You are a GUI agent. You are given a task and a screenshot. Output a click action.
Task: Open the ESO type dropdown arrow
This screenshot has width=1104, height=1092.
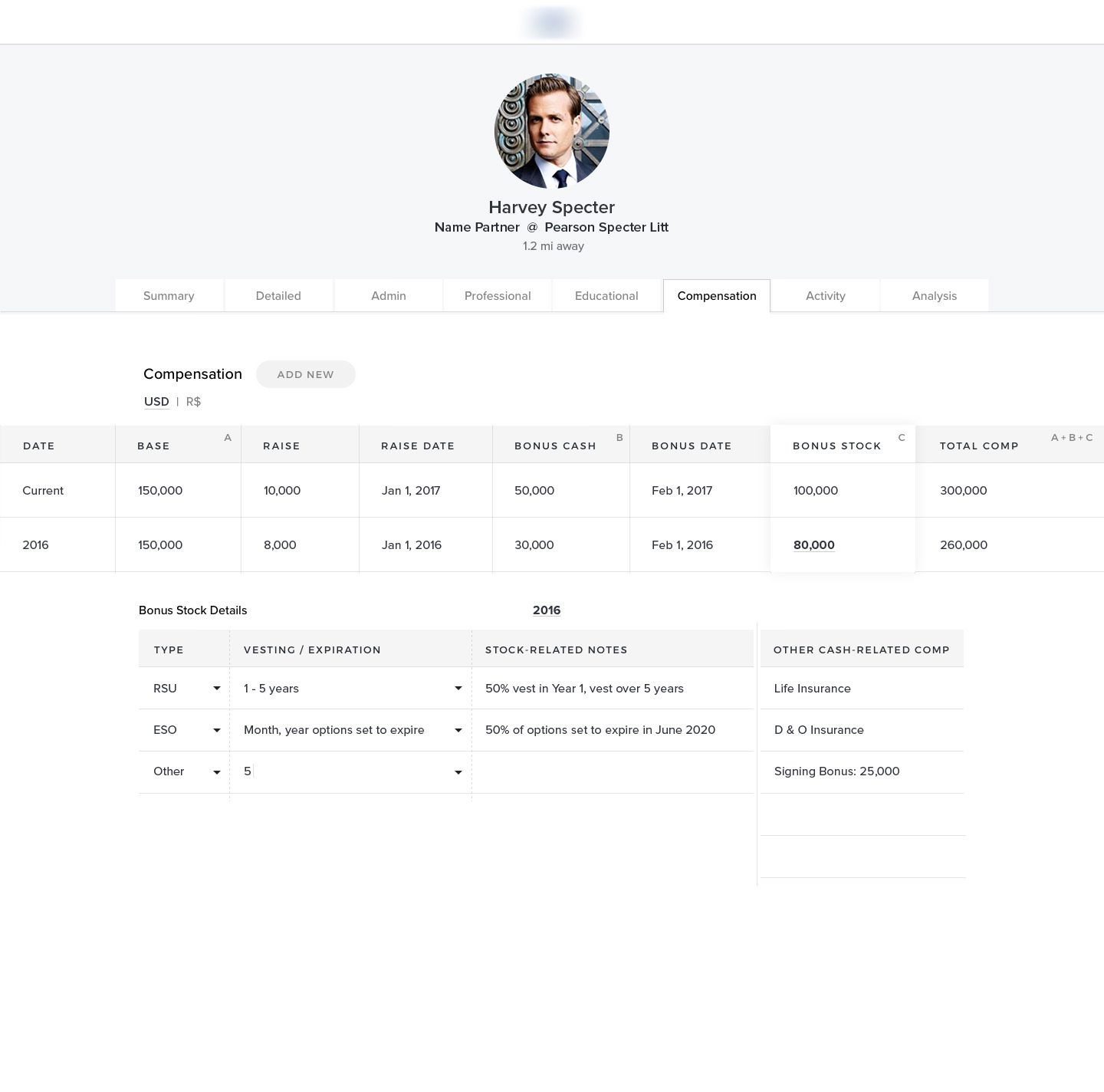217,730
